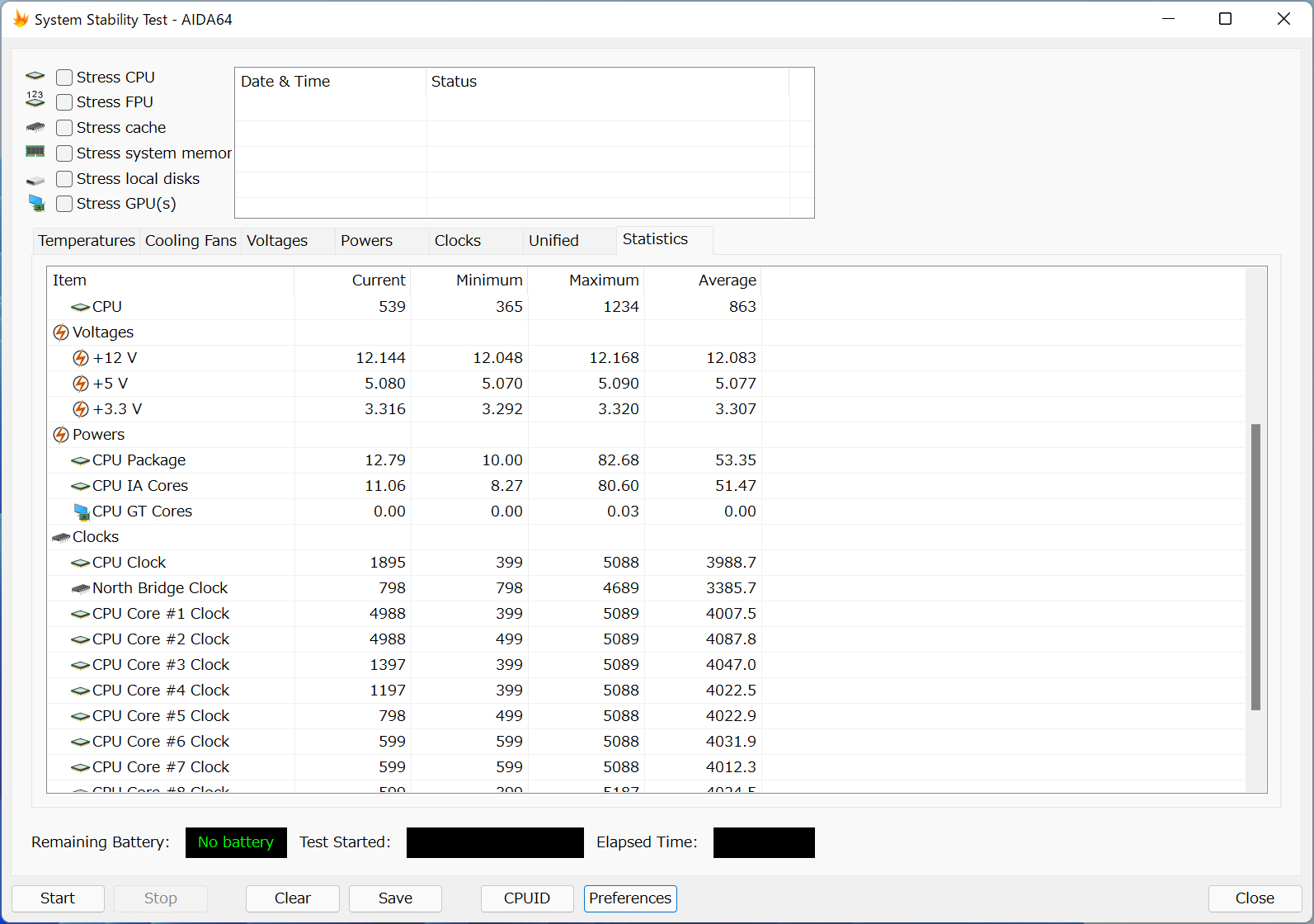Open the Preferences dialog
This screenshot has width=1314, height=924.
click(x=630, y=898)
